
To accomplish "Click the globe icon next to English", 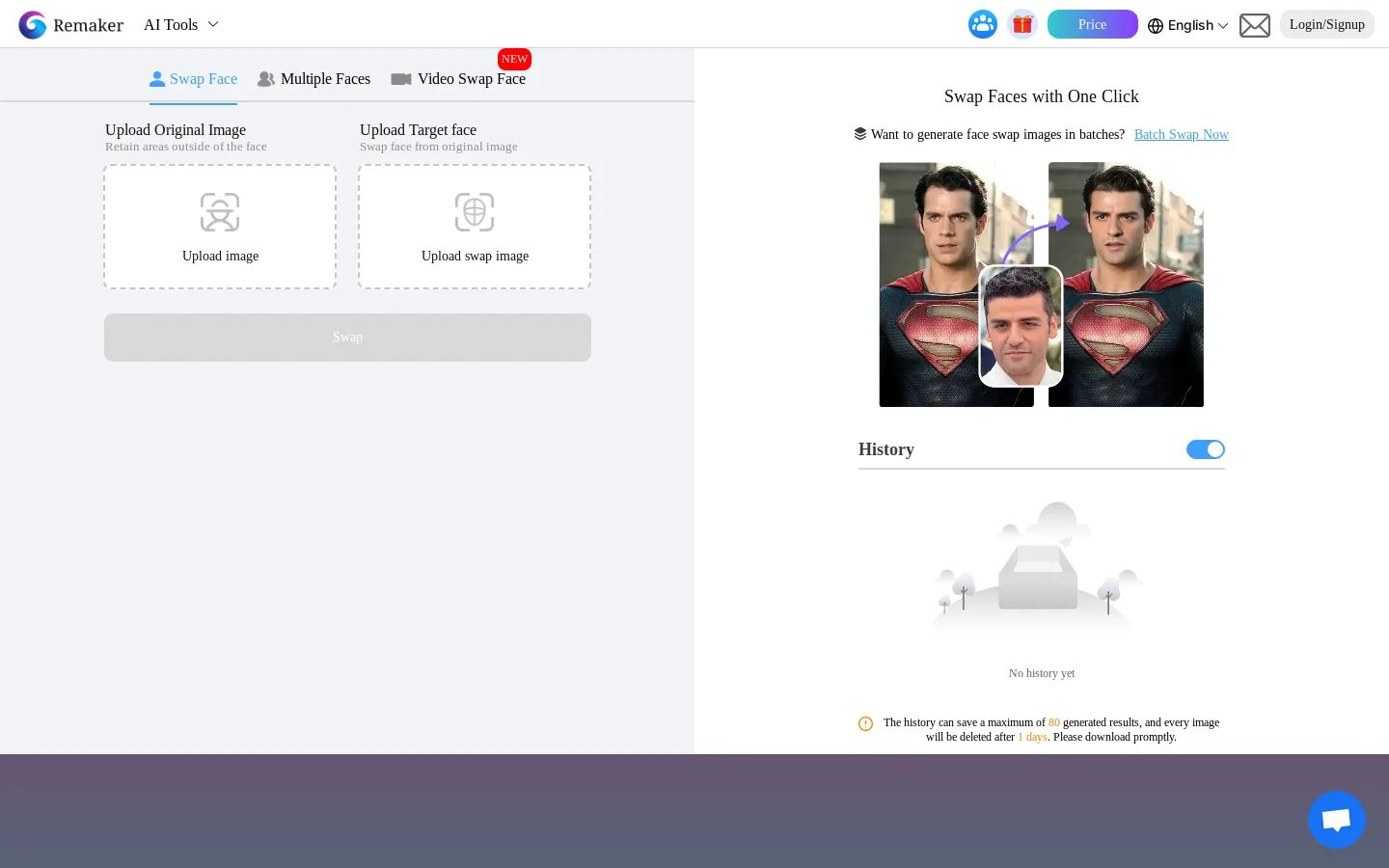I will click(1156, 26).
